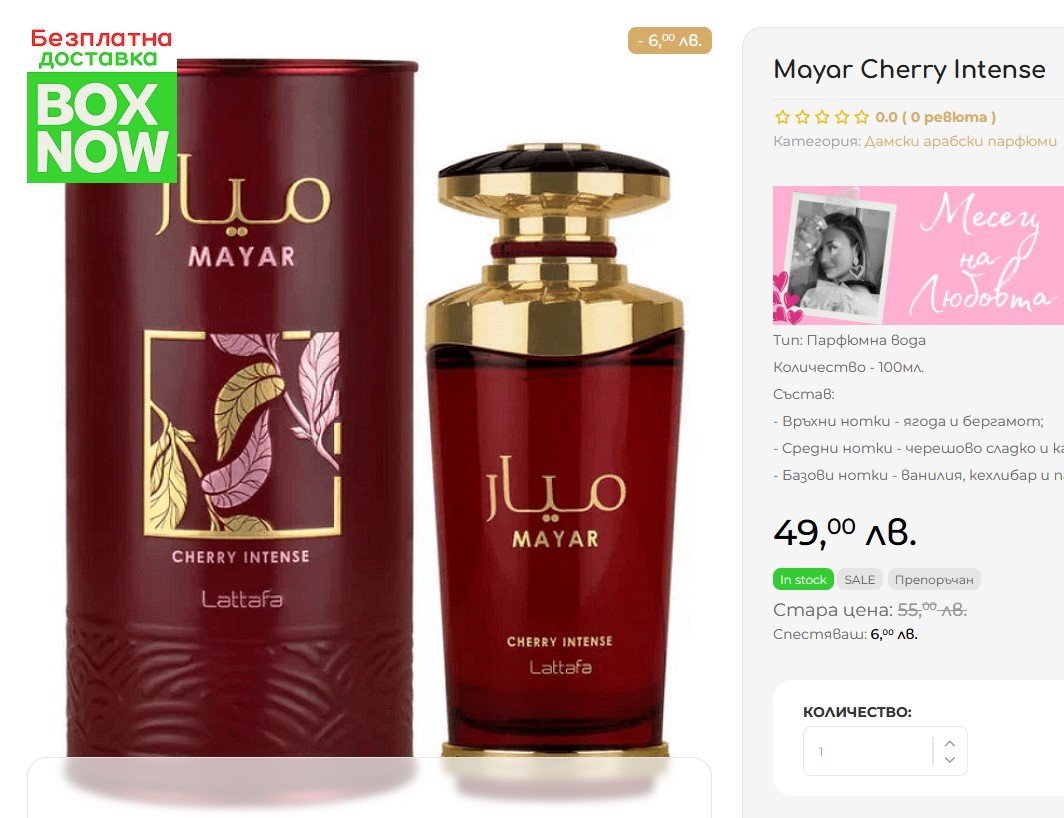Click the second rating star
1064x818 pixels.
(802, 117)
